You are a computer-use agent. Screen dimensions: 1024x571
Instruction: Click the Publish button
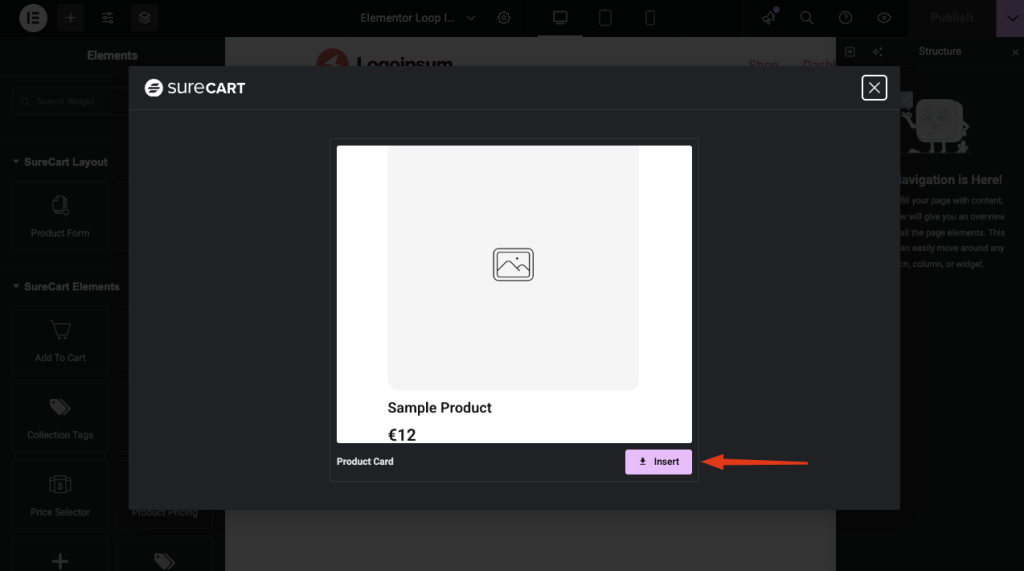[951, 18]
